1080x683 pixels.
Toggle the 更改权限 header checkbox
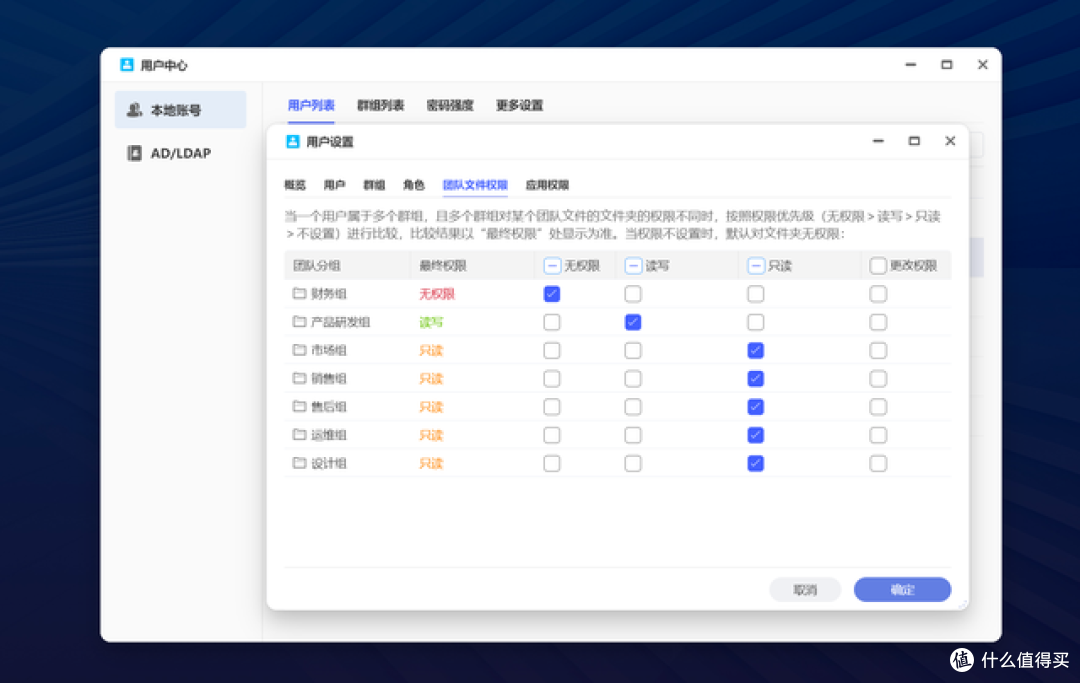click(x=878, y=266)
